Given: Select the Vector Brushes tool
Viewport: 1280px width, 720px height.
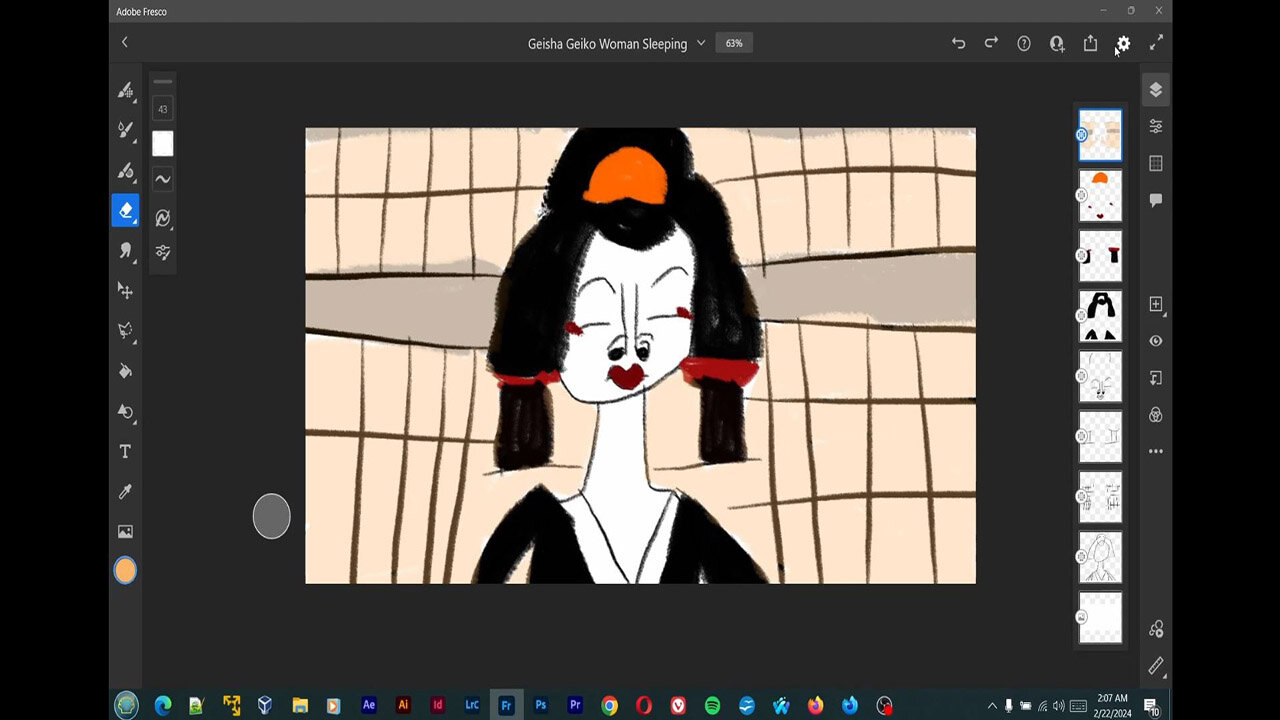Looking at the screenshot, I should pos(125,170).
